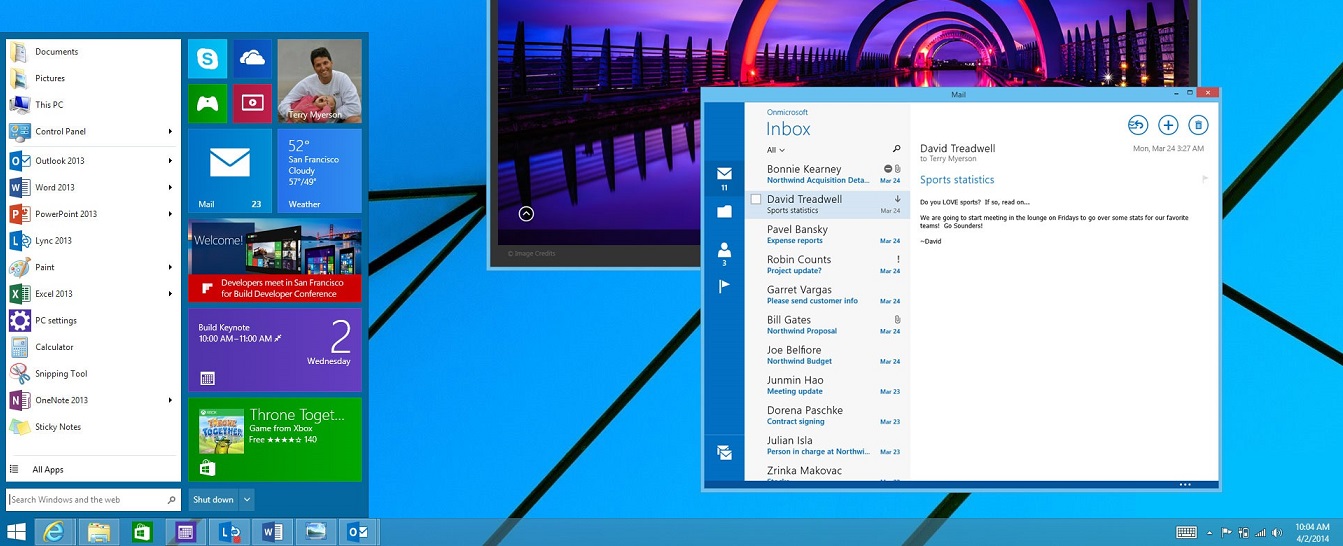Tick the checkbox beside David Treadwell message
Viewport: 1343px width, 546px height.
(756, 199)
